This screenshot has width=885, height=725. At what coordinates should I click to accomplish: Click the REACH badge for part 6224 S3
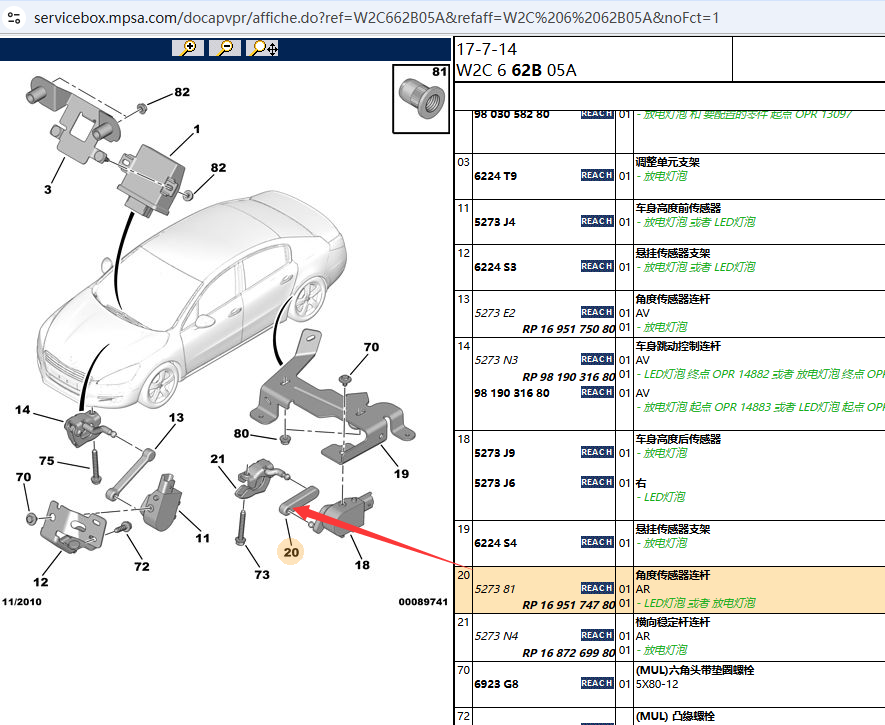tap(597, 266)
